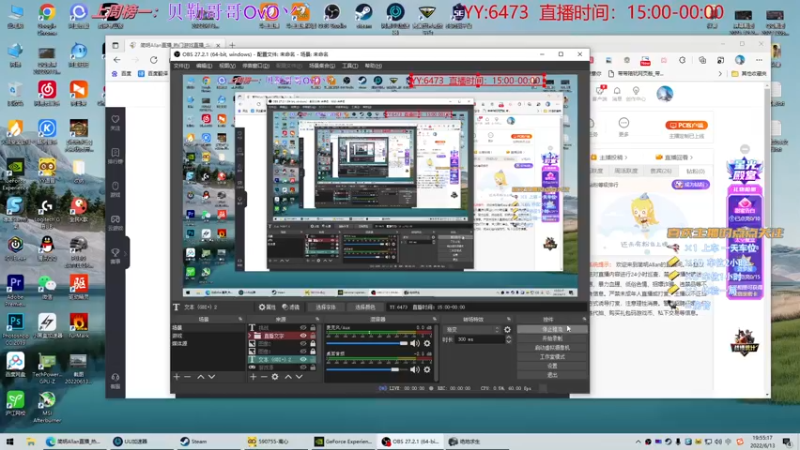Viewport: 800px width, 450px height.
Task: Show more bookmarks with overflow chevron
Action: (x=720, y=73)
